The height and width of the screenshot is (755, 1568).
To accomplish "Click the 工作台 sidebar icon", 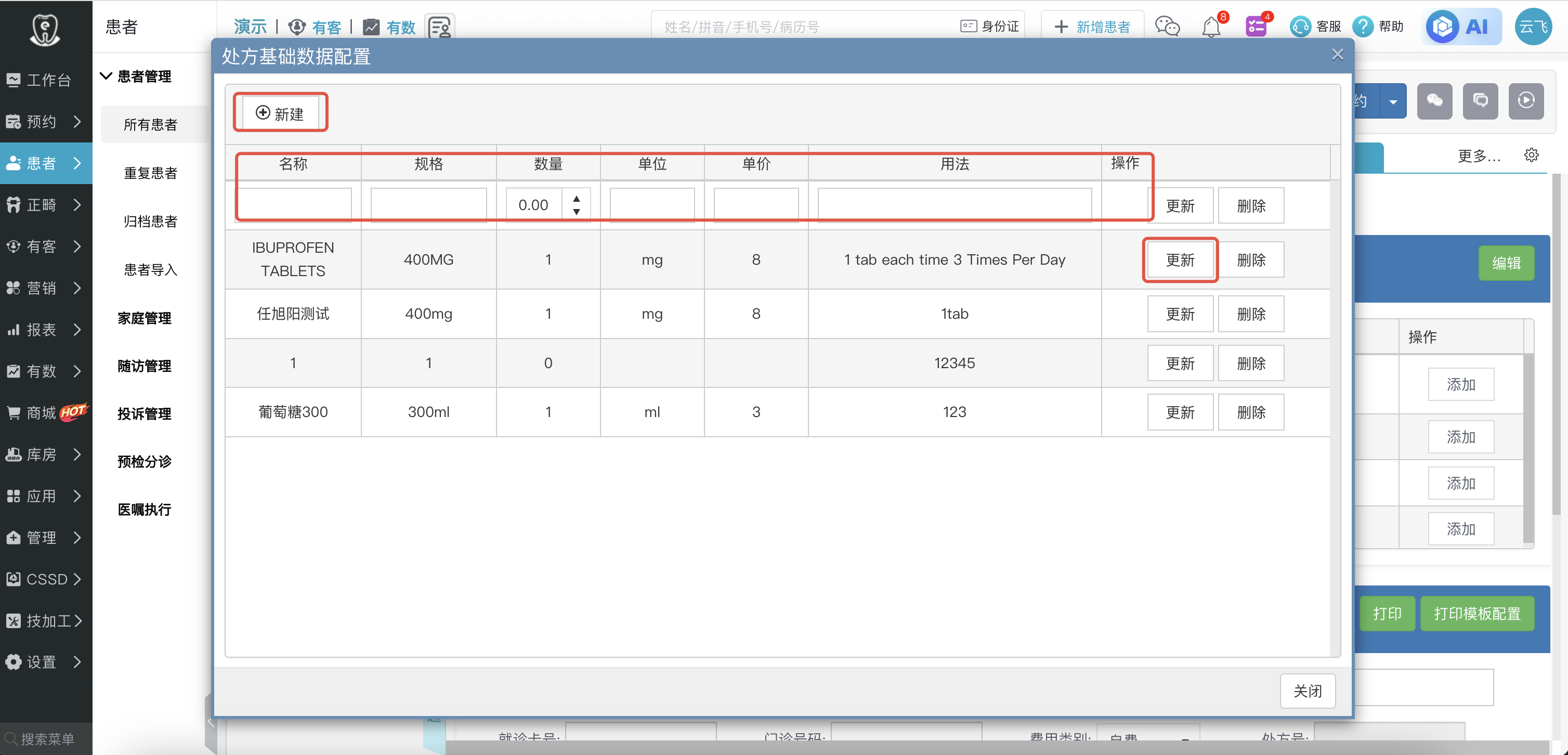I will click(x=13, y=80).
